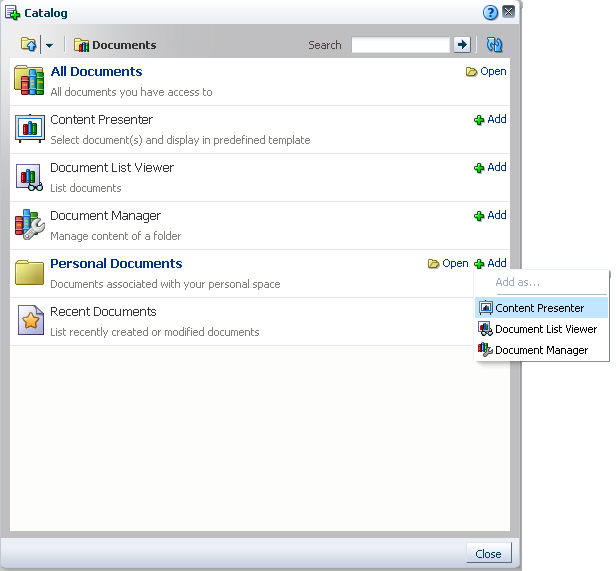
Task: Open the Catalog help icon
Action: click(490, 13)
